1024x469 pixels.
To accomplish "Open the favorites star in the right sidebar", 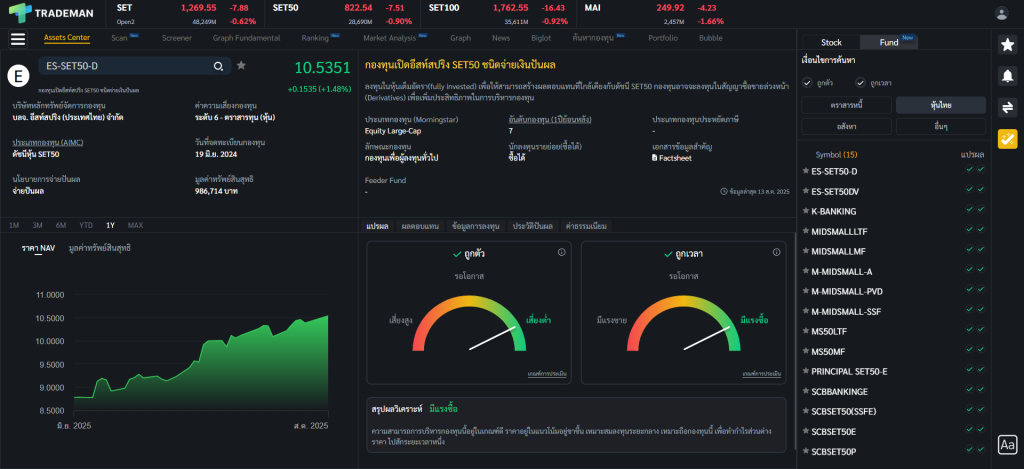I will 1007,44.
